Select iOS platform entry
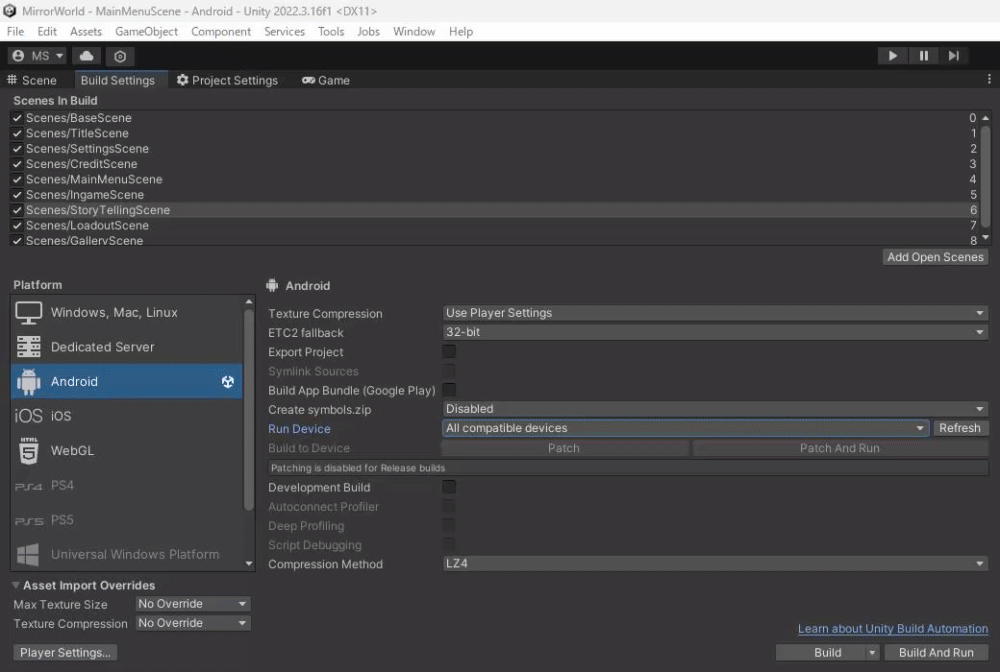The width and height of the screenshot is (1000, 672). tap(60, 416)
